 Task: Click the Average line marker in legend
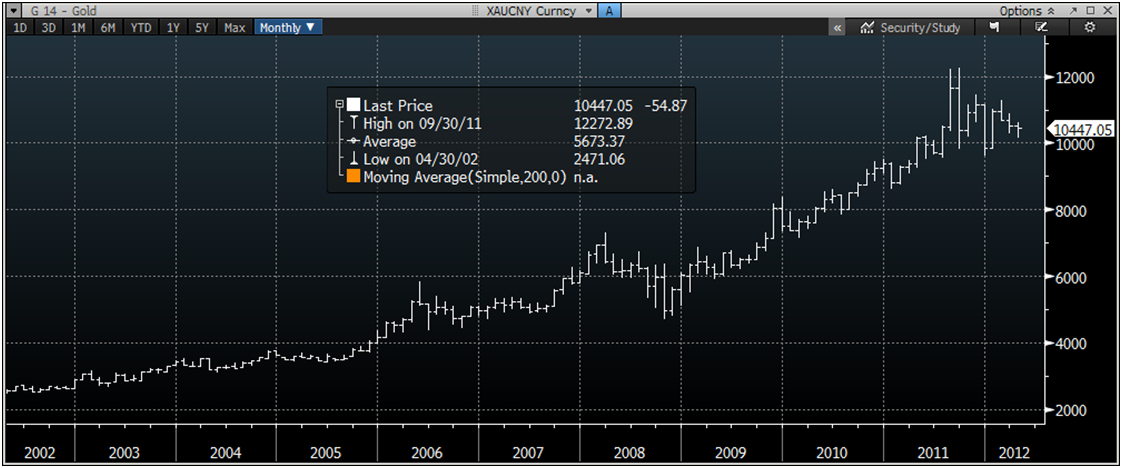353,142
